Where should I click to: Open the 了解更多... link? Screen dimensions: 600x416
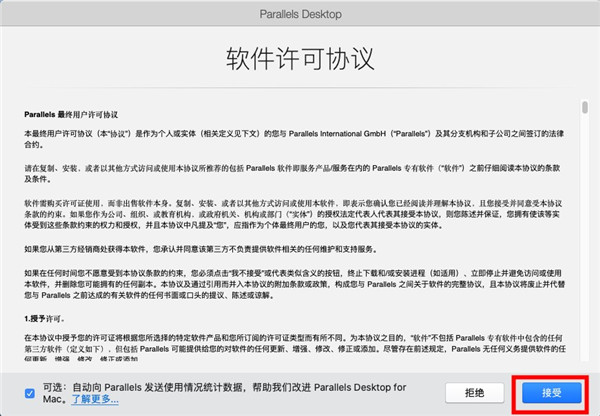(x=95, y=399)
